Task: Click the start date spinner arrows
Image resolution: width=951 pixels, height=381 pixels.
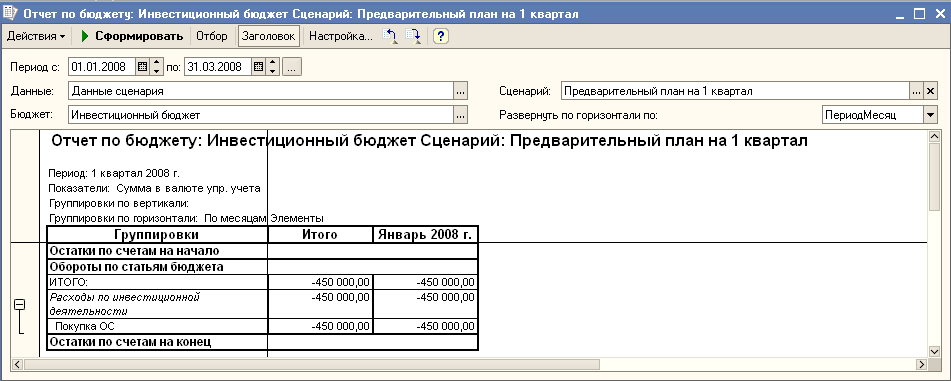Action: point(156,67)
